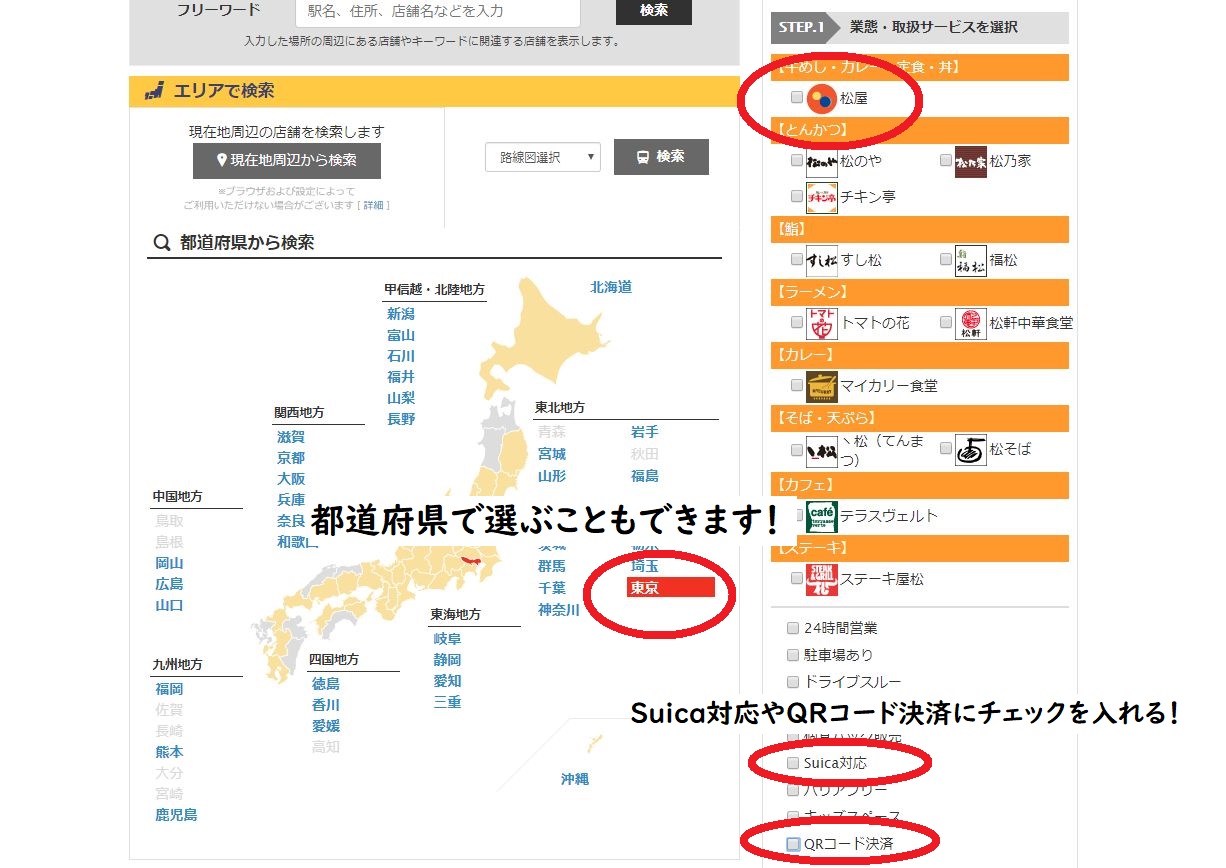Click the free-word 検索 button

click(654, 11)
